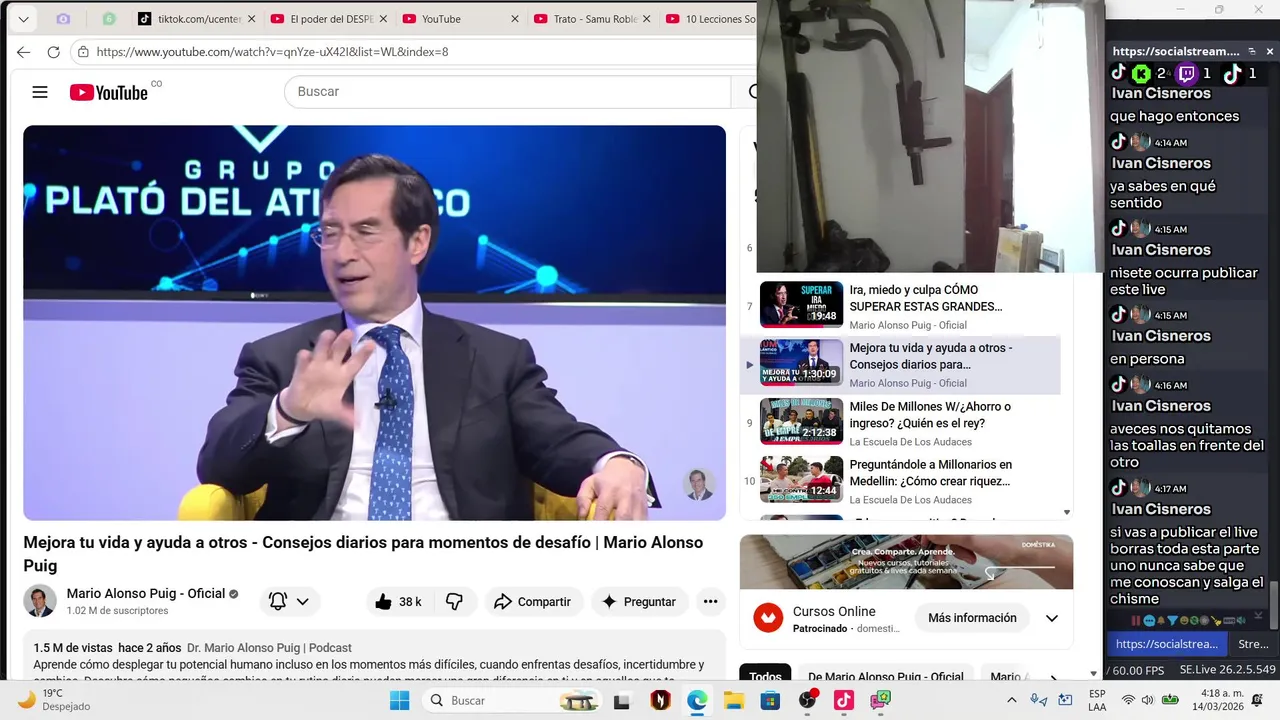
Task: Open OBS icon with red badge in taskbar
Action: (x=807, y=699)
